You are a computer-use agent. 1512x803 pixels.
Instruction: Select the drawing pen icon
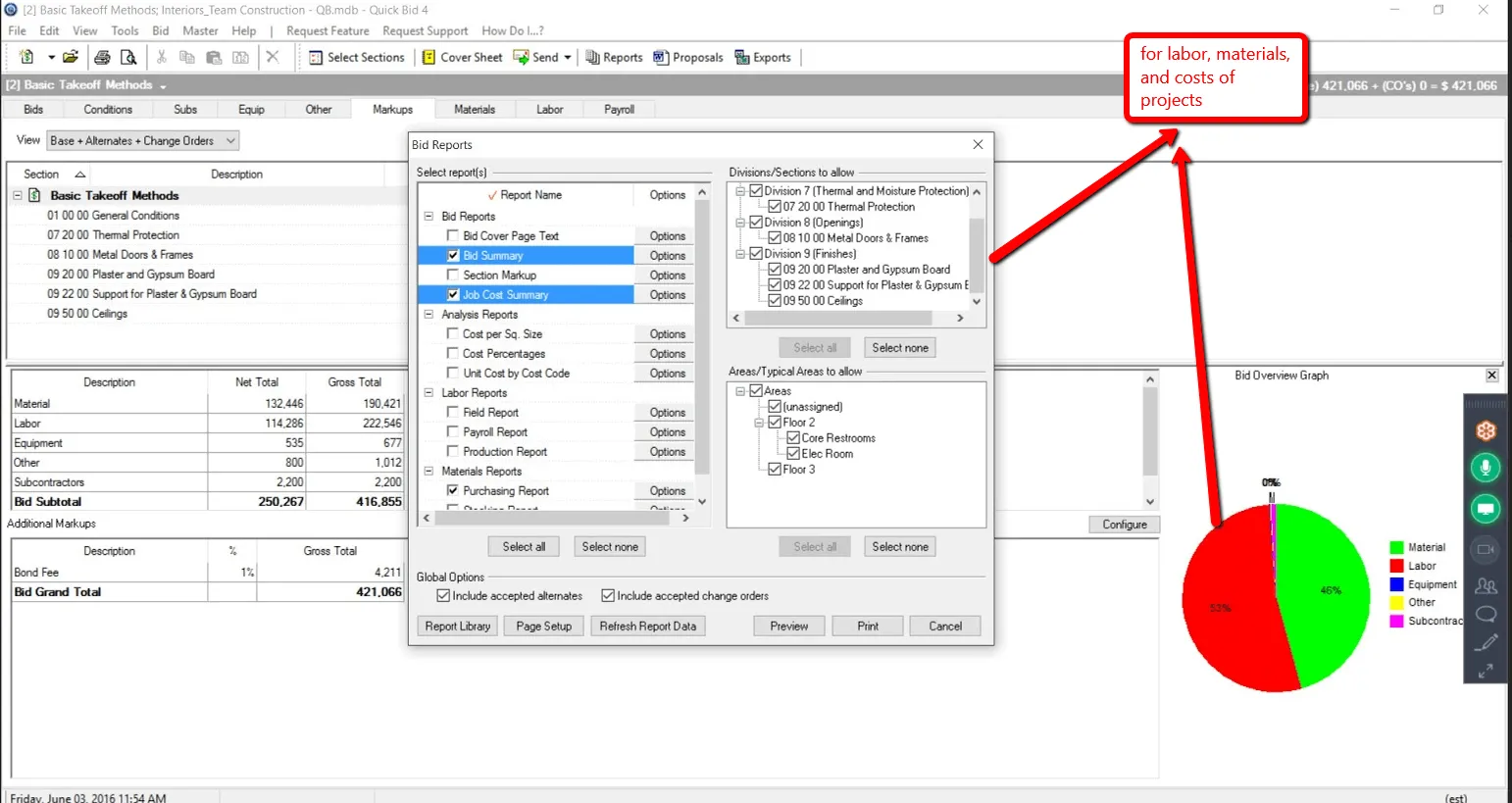point(1486,643)
